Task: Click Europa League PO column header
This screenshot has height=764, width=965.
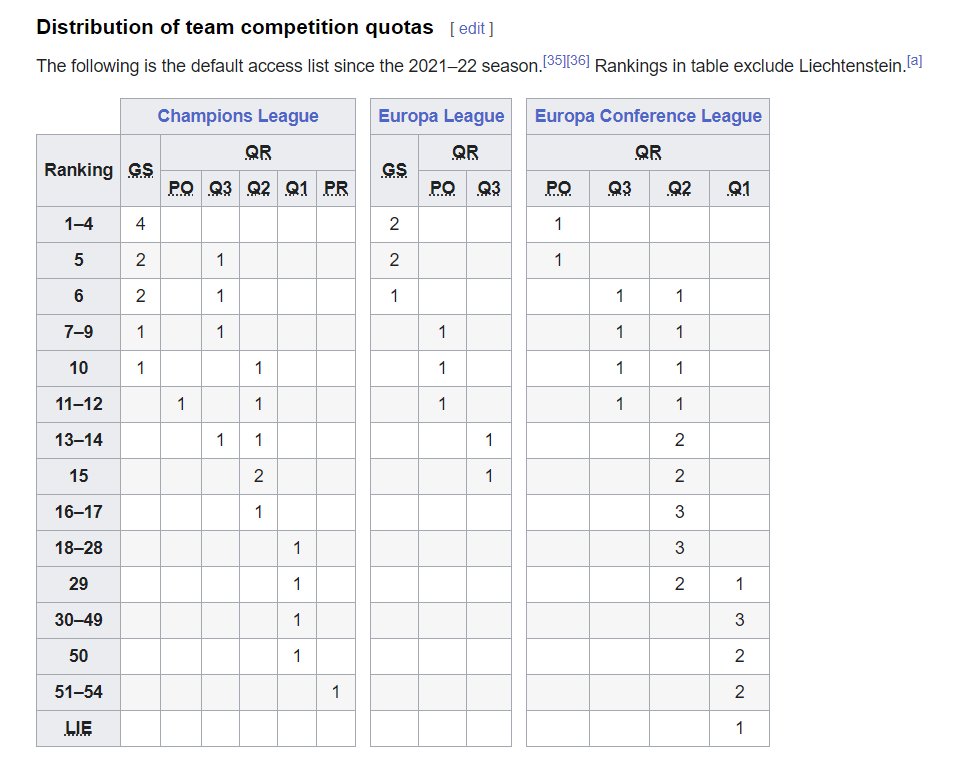Action: 442,188
